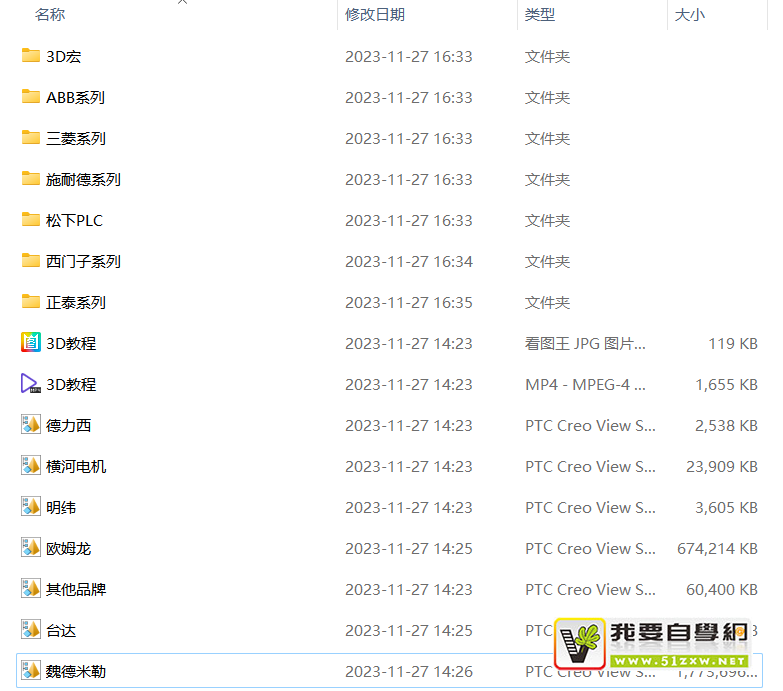Select the ABB系列 folder icon
This screenshot has height=691, width=783.
point(30,97)
